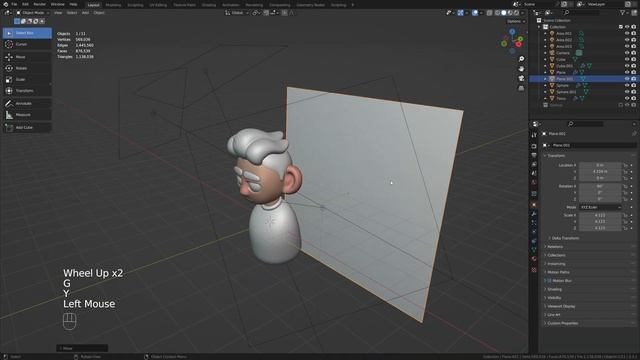This screenshot has width=640, height=360.
Task: Activate the Add Cube tool
Action: coord(27,128)
